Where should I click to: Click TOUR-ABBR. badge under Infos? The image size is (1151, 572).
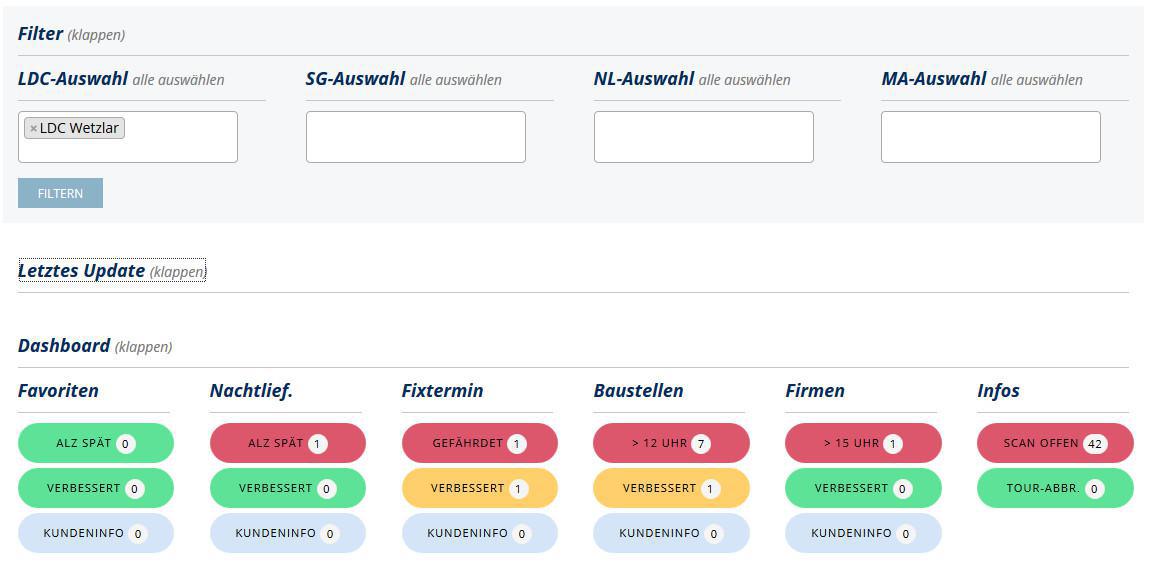click(1055, 488)
